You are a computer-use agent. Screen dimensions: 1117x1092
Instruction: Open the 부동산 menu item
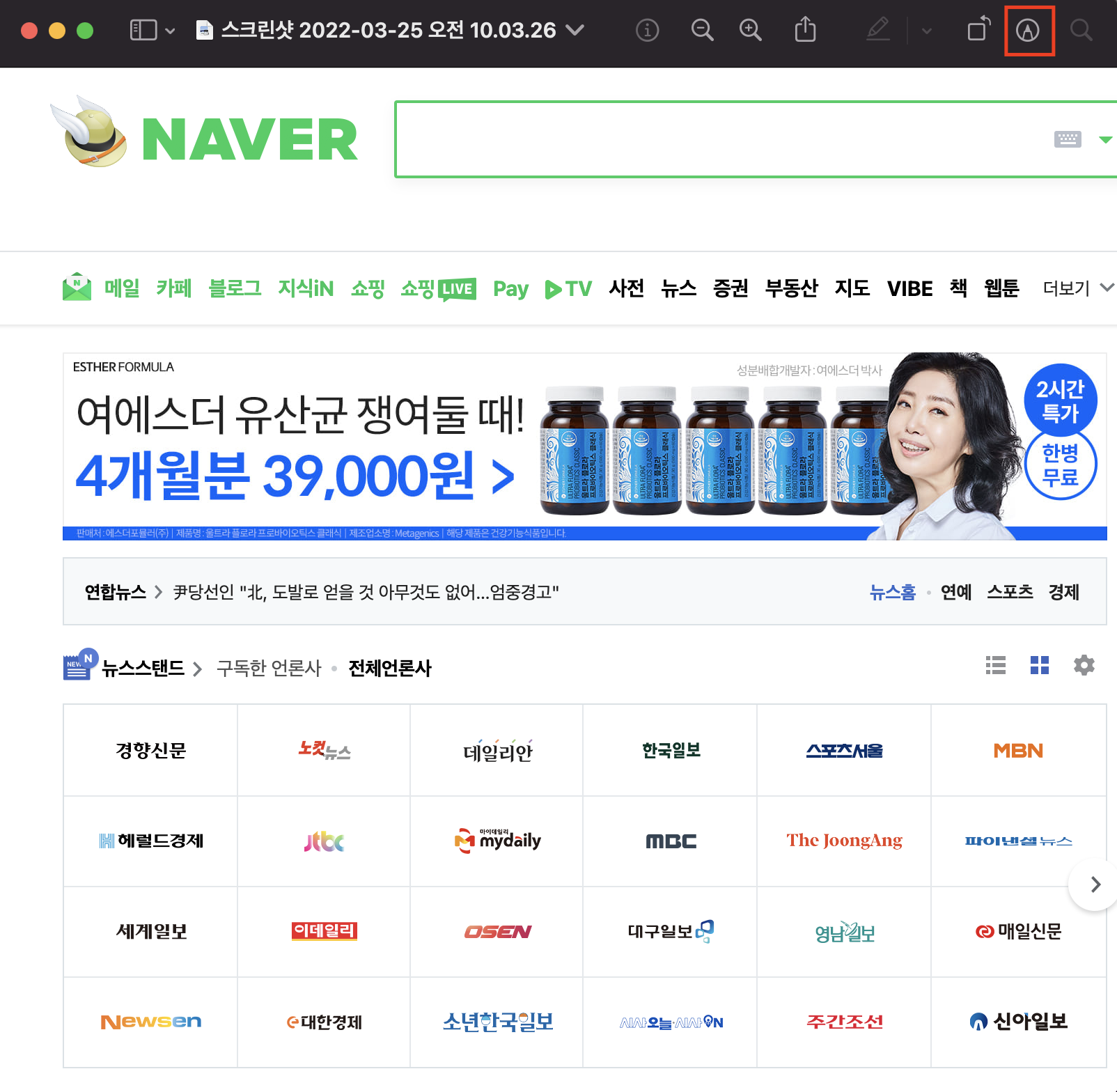tap(791, 288)
